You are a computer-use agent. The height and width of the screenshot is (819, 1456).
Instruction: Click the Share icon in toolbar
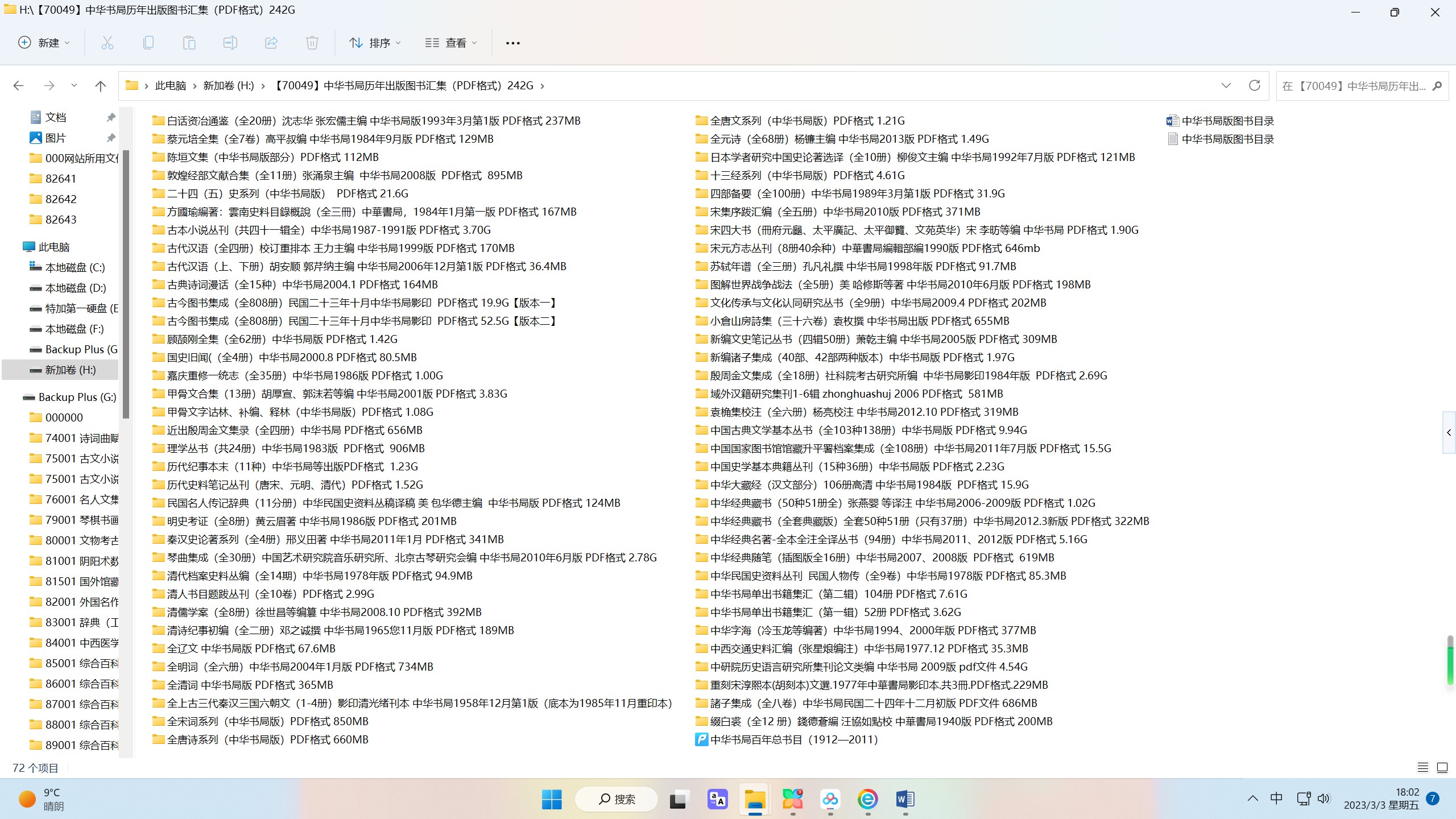[271, 43]
